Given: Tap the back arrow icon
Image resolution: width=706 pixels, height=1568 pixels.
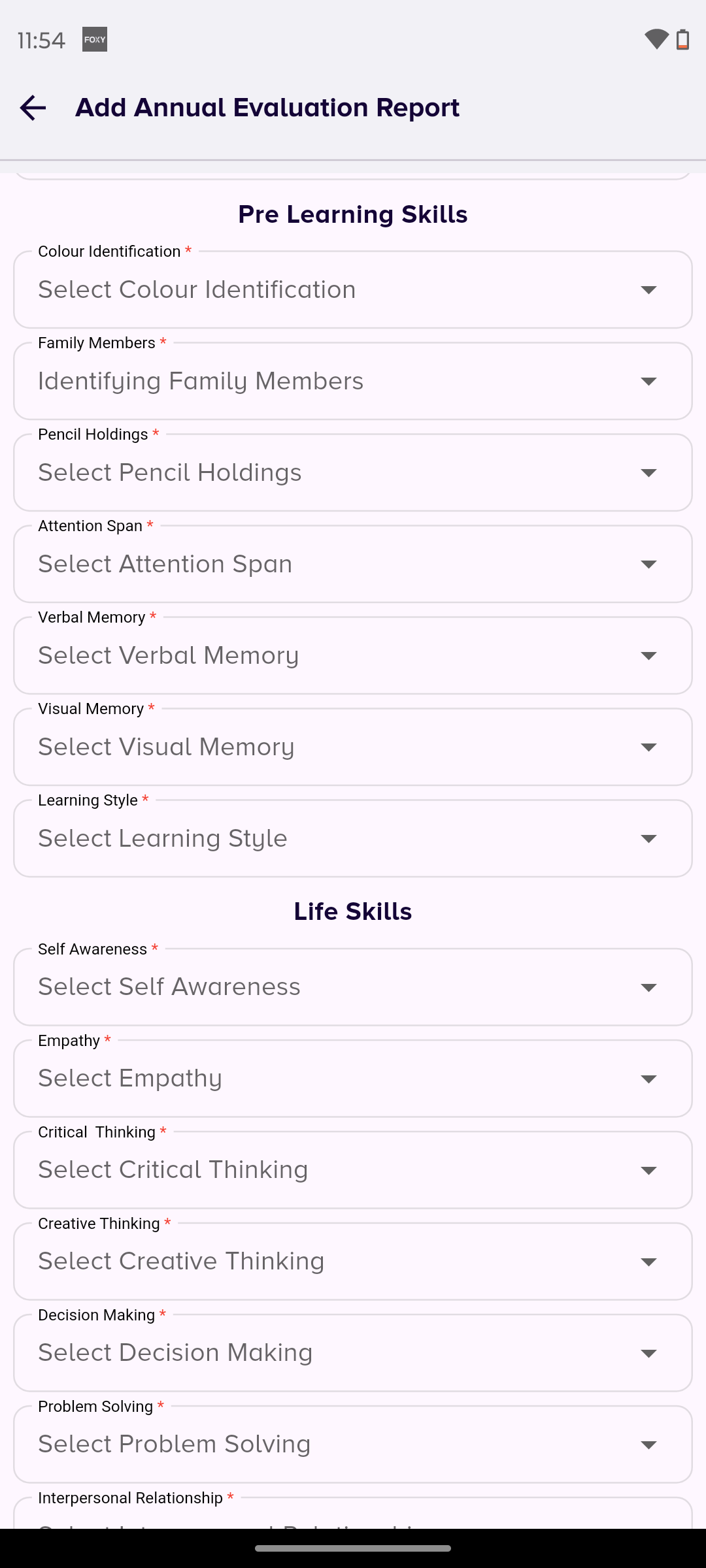Looking at the screenshot, I should [x=33, y=108].
